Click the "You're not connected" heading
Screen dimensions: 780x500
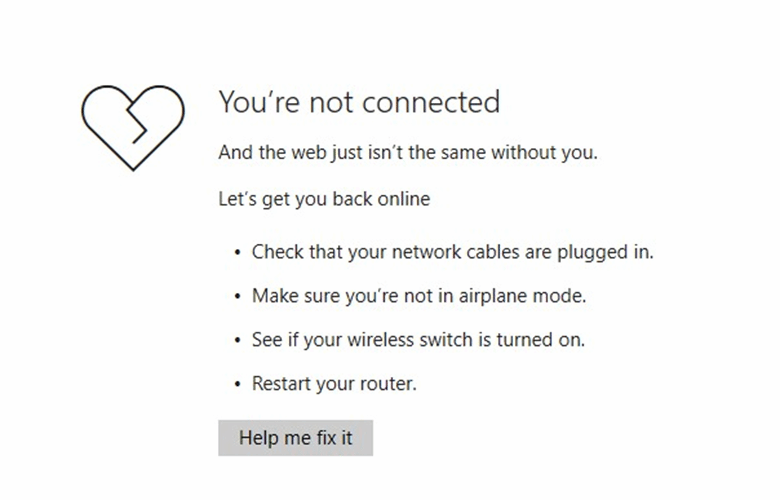[358, 102]
